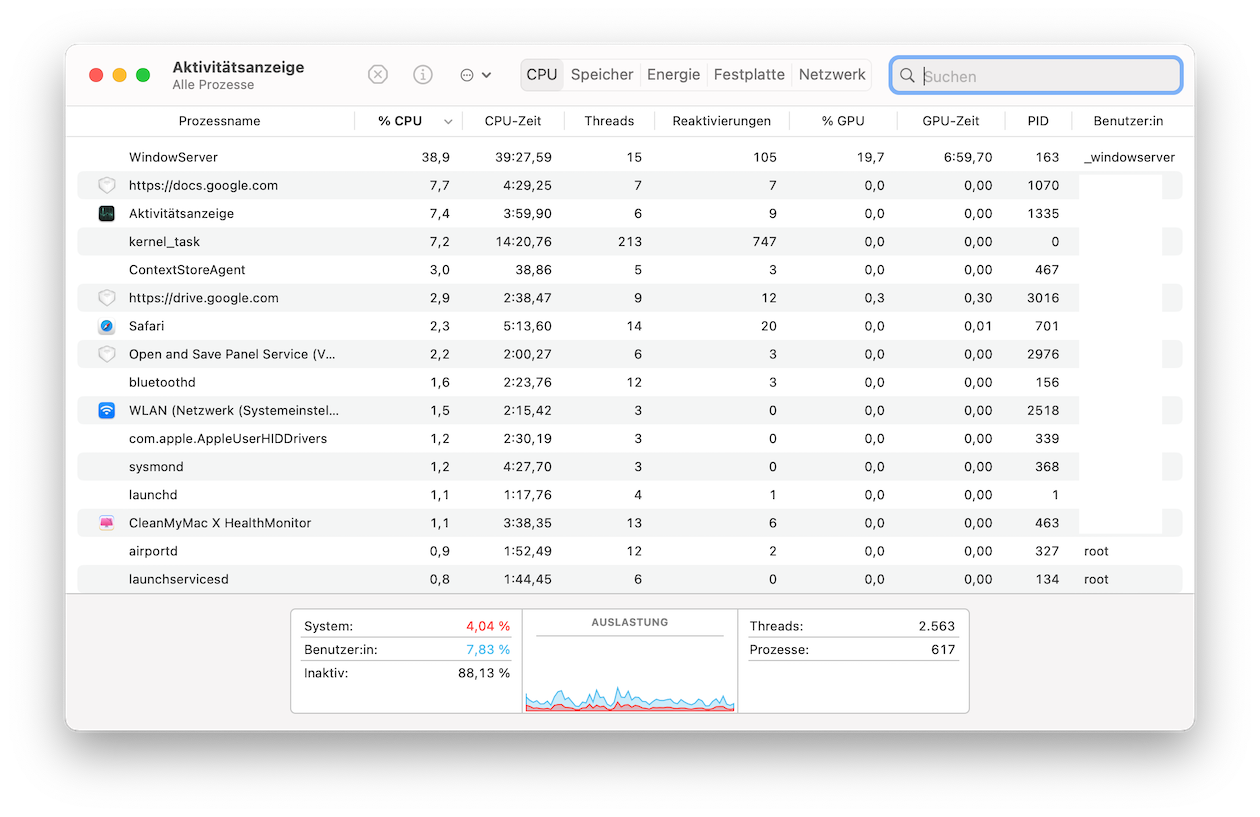Open the Energie tab
The image size is (1260, 817).
pos(674,75)
